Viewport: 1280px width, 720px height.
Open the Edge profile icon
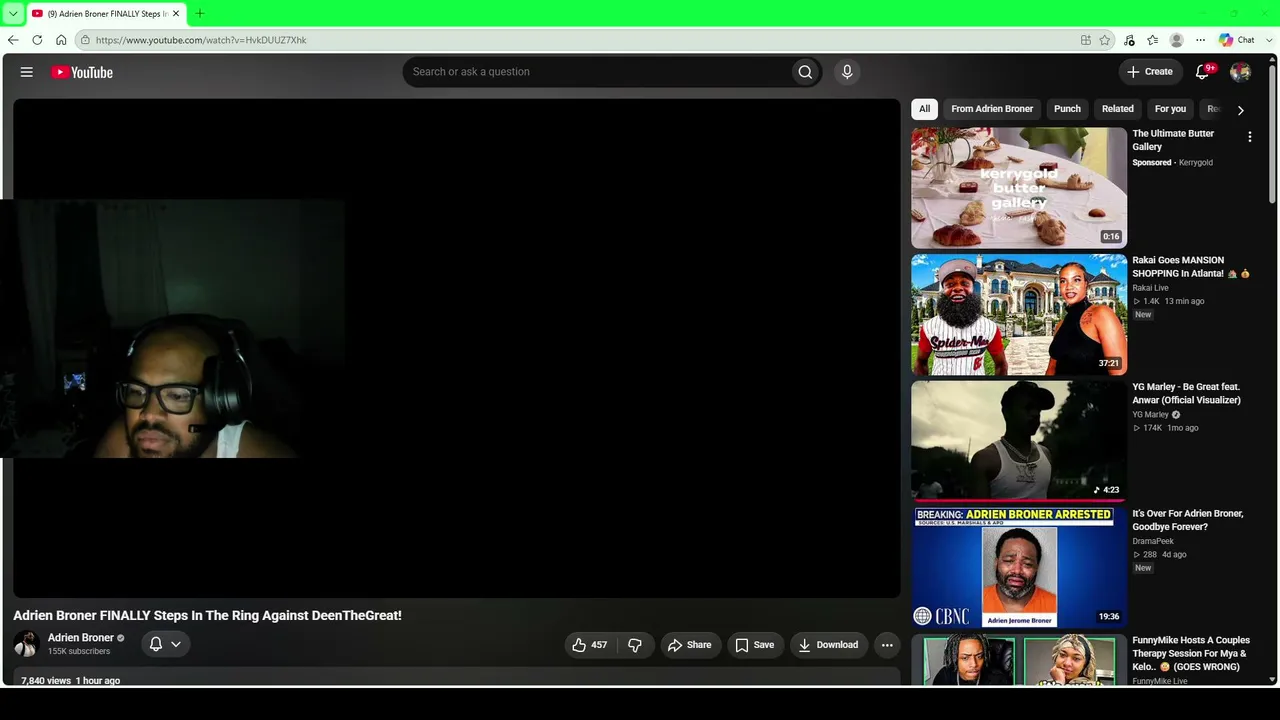(1177, 40)
